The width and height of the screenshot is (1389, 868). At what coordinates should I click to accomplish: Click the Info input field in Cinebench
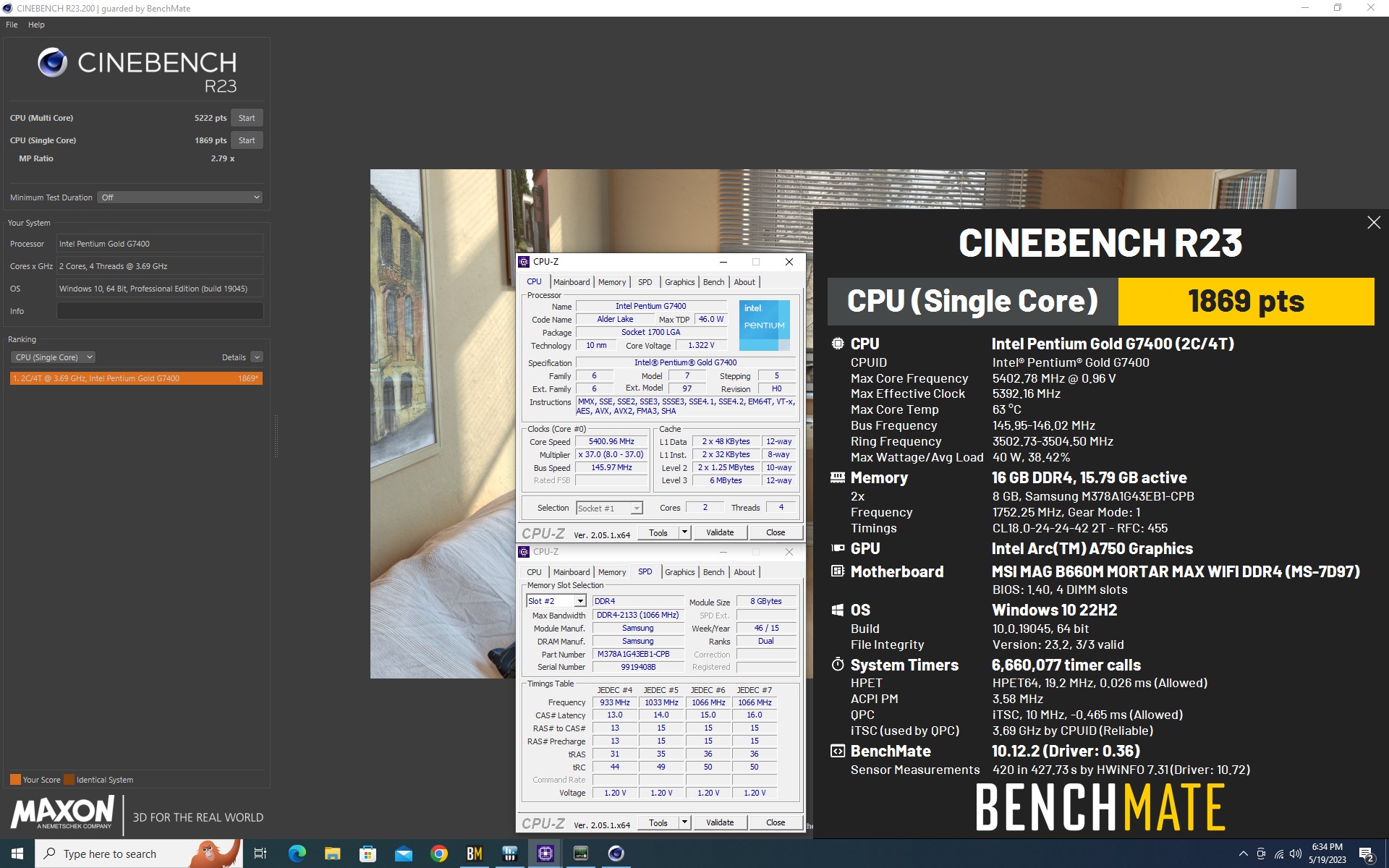[160, 311]
